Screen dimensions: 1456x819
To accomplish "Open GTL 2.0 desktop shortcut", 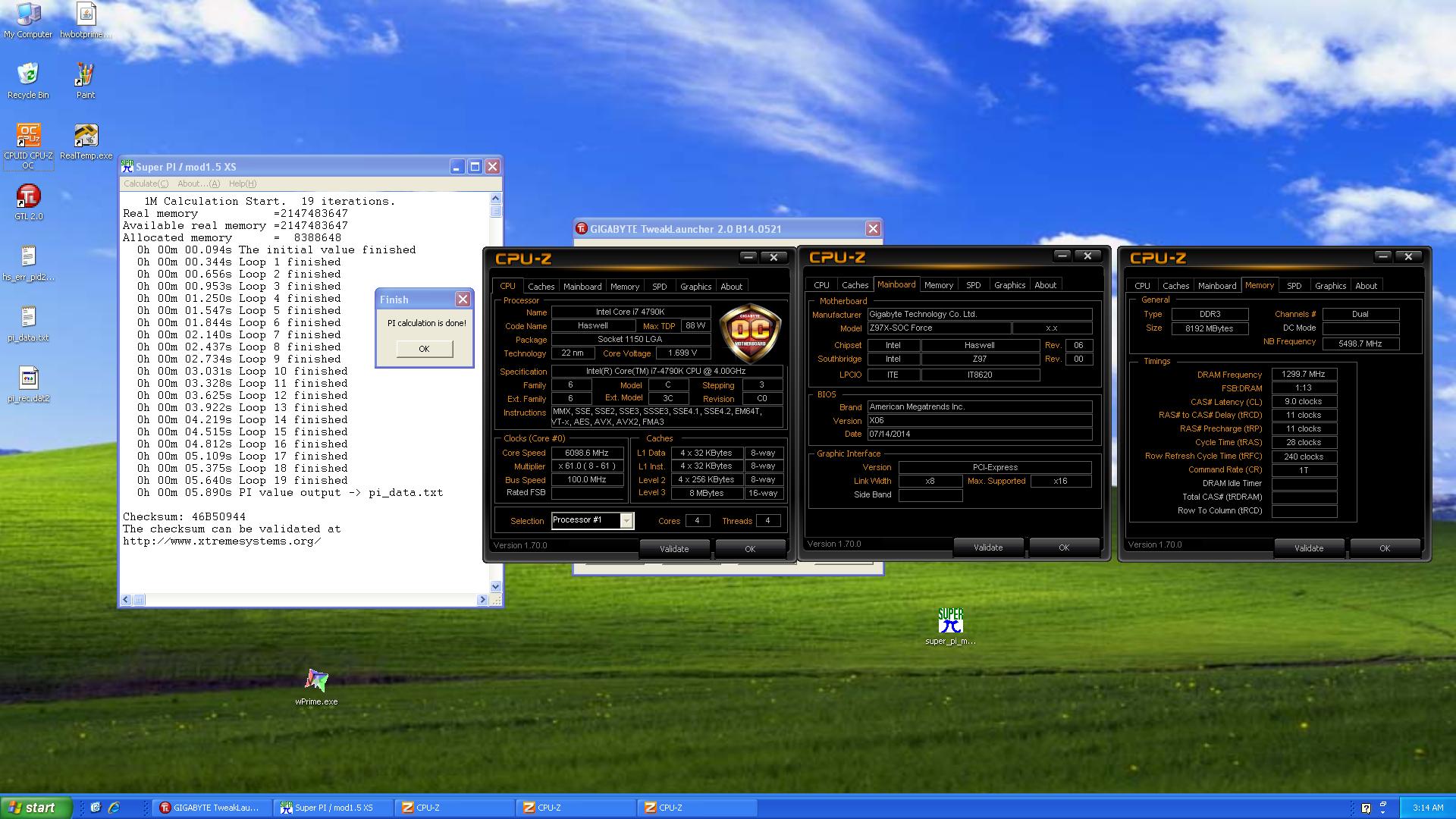I will click(28, 202).
